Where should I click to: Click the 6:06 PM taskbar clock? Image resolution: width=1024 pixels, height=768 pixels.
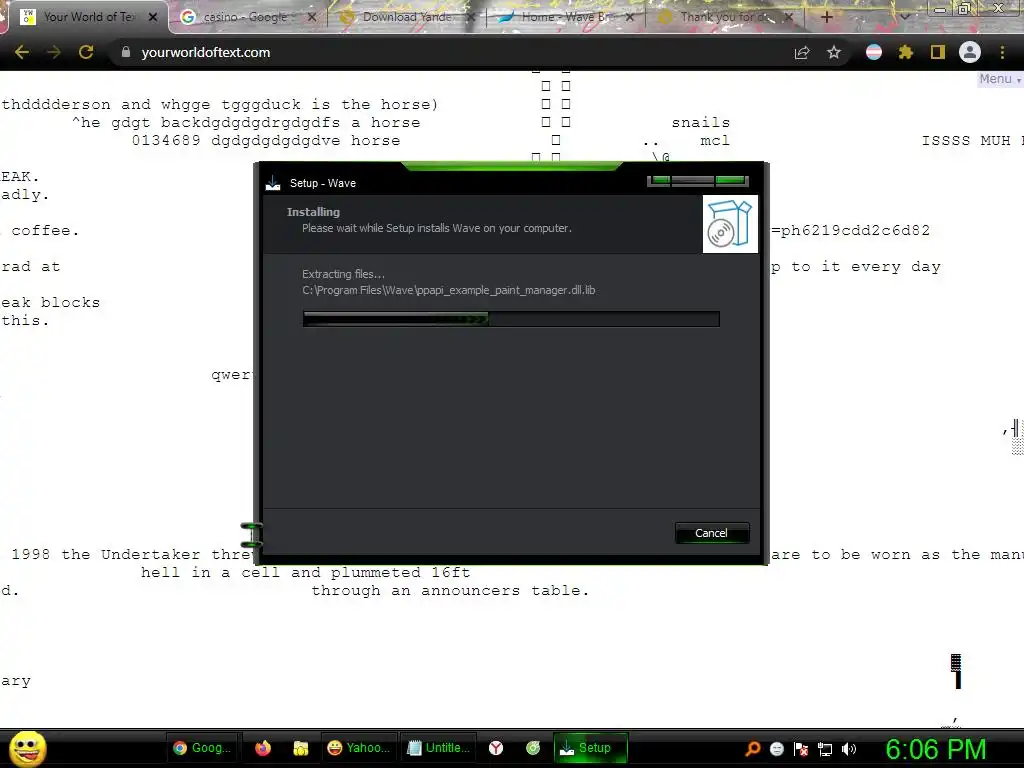pos(936,749)
